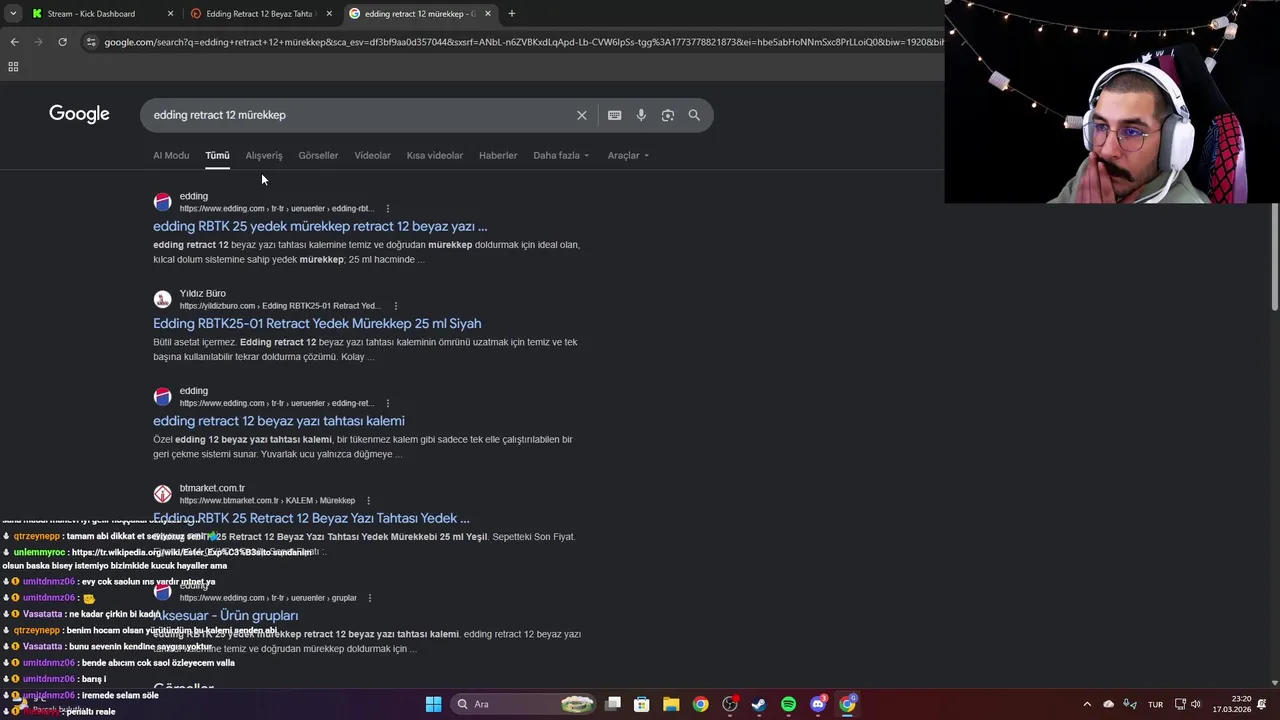The height and width of the screenshot is (720, 1280).
Task: Search by image with the Lens icon
Action: 667,115
